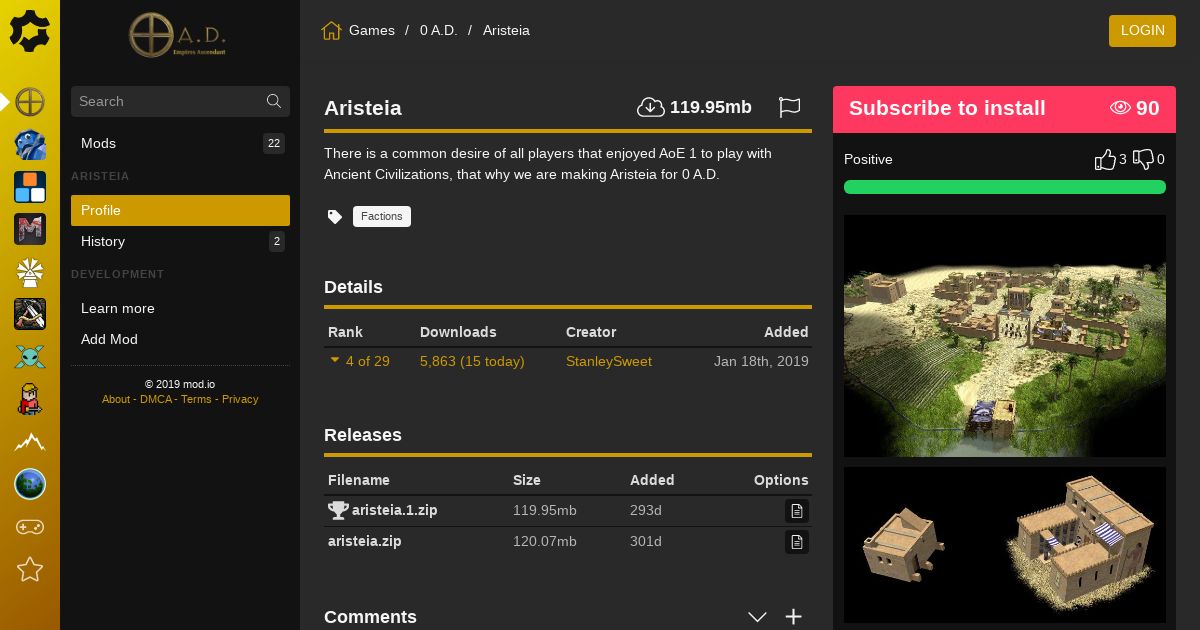The image size is (1200, 630).
Task: Click the History count badge 2
Action: (277, 241)
